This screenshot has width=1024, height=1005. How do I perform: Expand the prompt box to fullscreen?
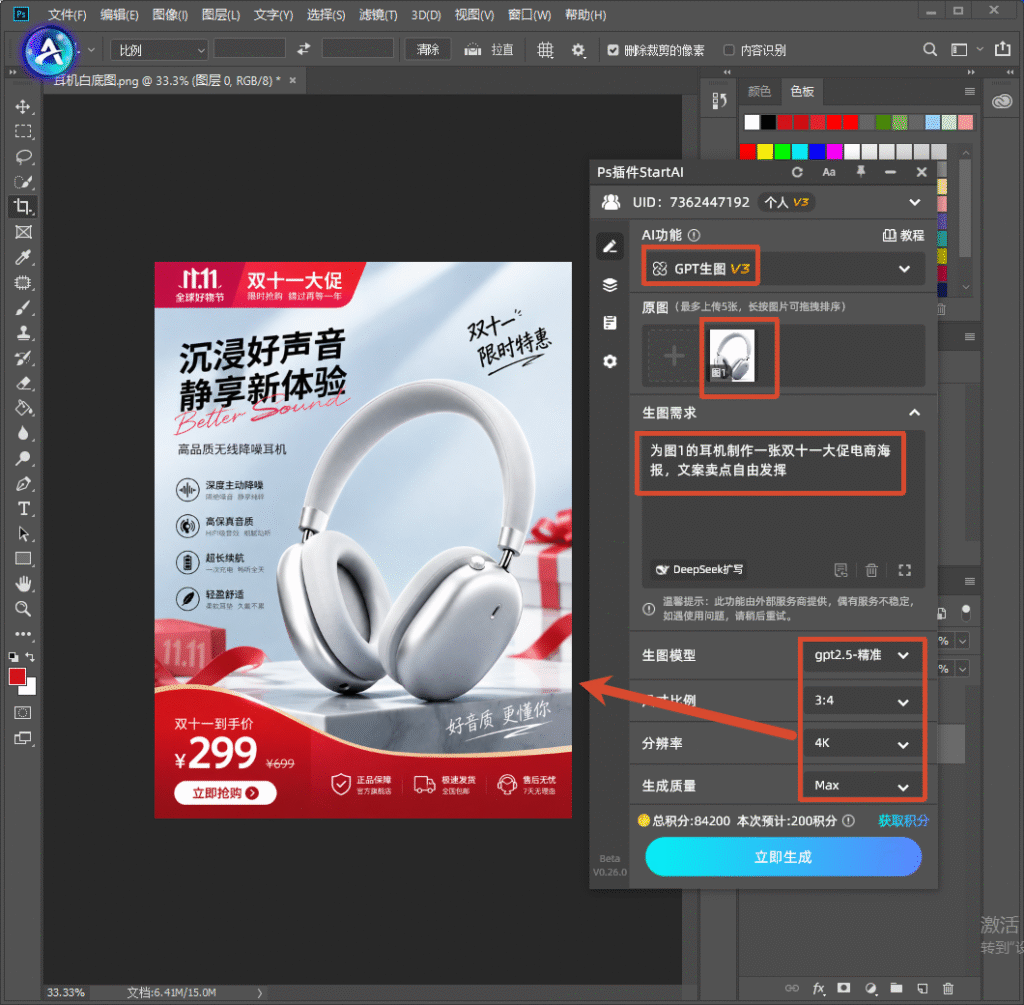coord(904,570)
